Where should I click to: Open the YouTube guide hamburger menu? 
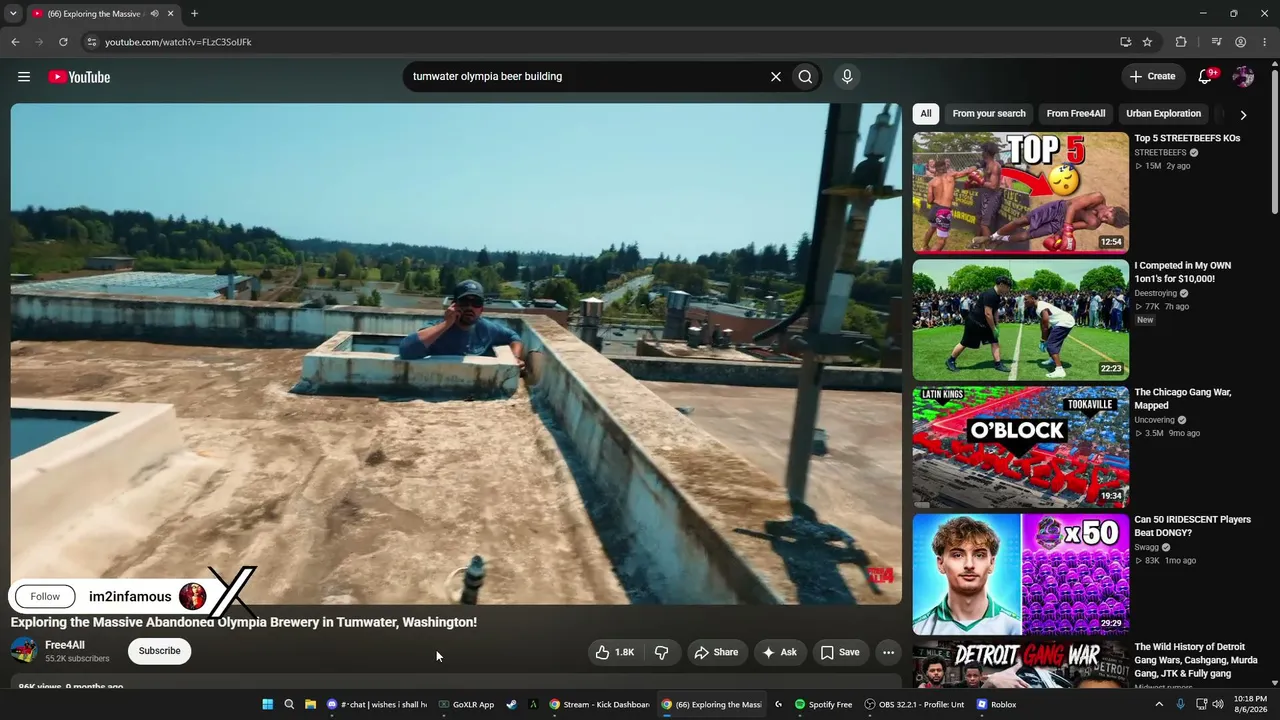point(24,77)
